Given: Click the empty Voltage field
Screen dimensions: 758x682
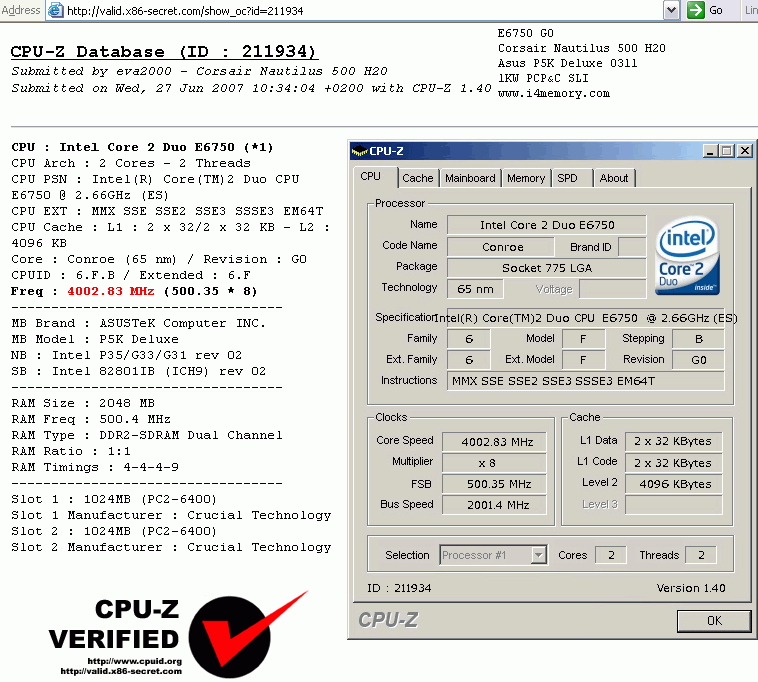Looking at the screenshot, I should point(612,289).
